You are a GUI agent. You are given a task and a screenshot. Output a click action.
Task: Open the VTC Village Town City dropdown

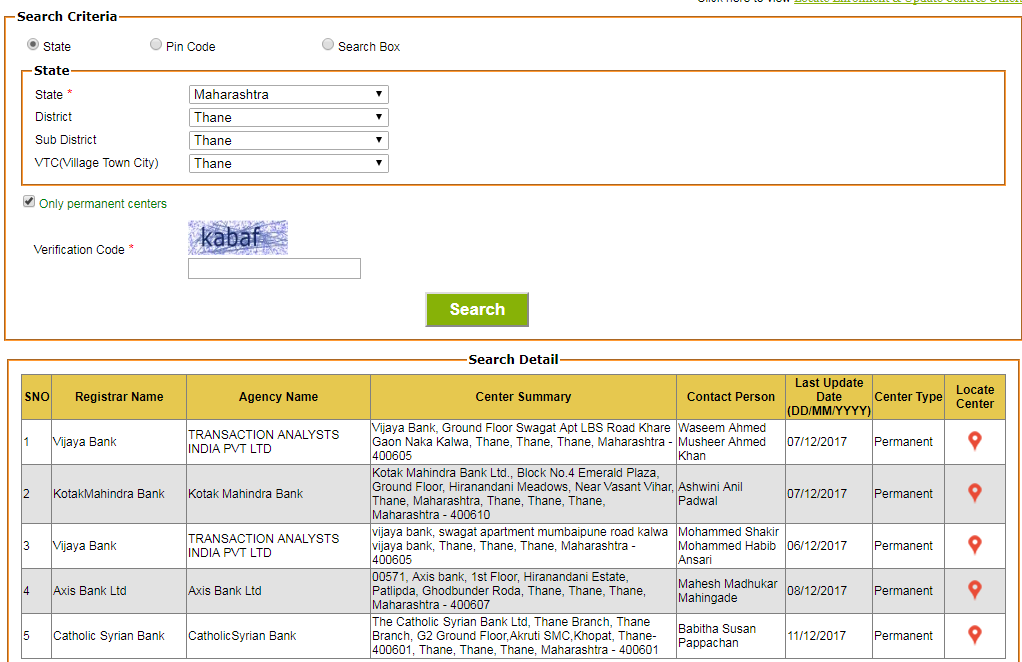(288, 163)
